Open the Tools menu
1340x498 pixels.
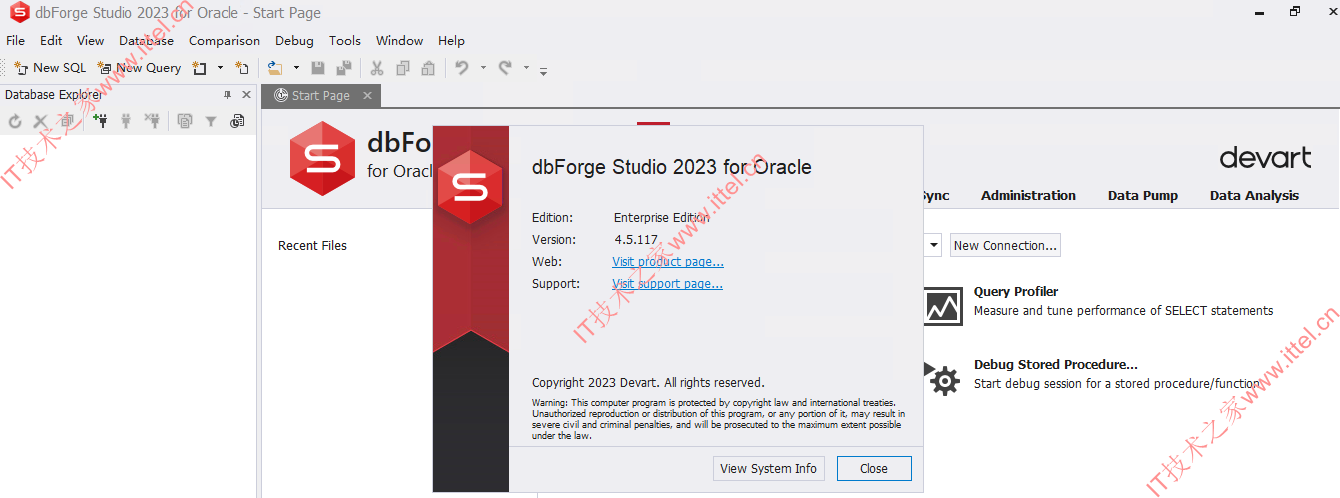click(345, 41)
